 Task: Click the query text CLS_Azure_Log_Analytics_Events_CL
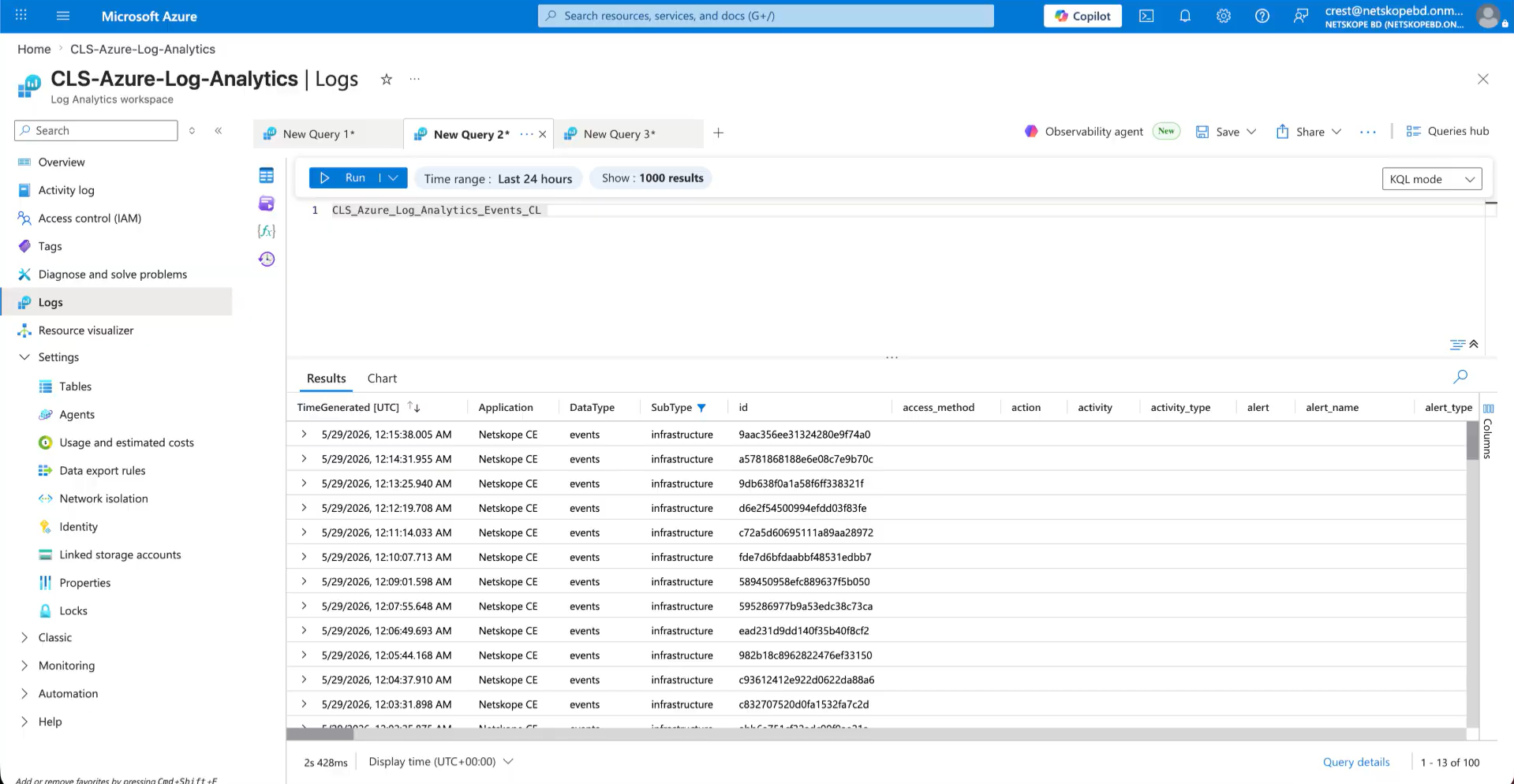click(436, 211)
